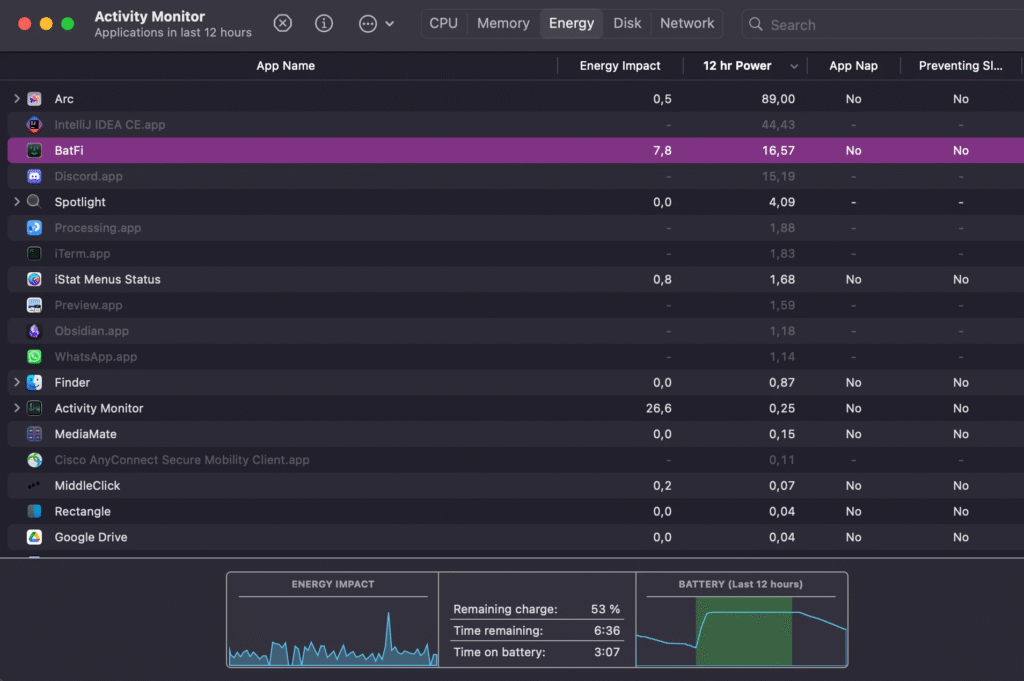The width and height of the screenshot is (1024, 681).
Task: Sort by App Name column header
Action: coord(285,66)
